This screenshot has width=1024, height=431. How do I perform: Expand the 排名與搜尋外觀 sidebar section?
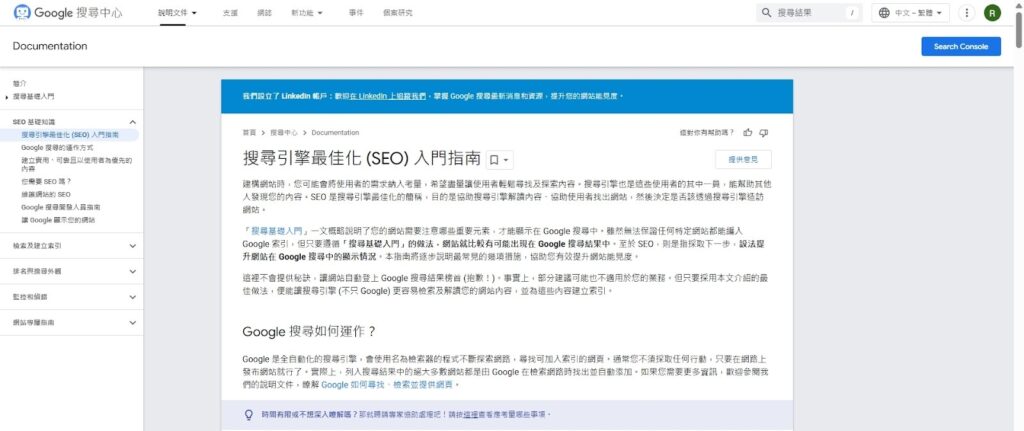pos(133,270)
